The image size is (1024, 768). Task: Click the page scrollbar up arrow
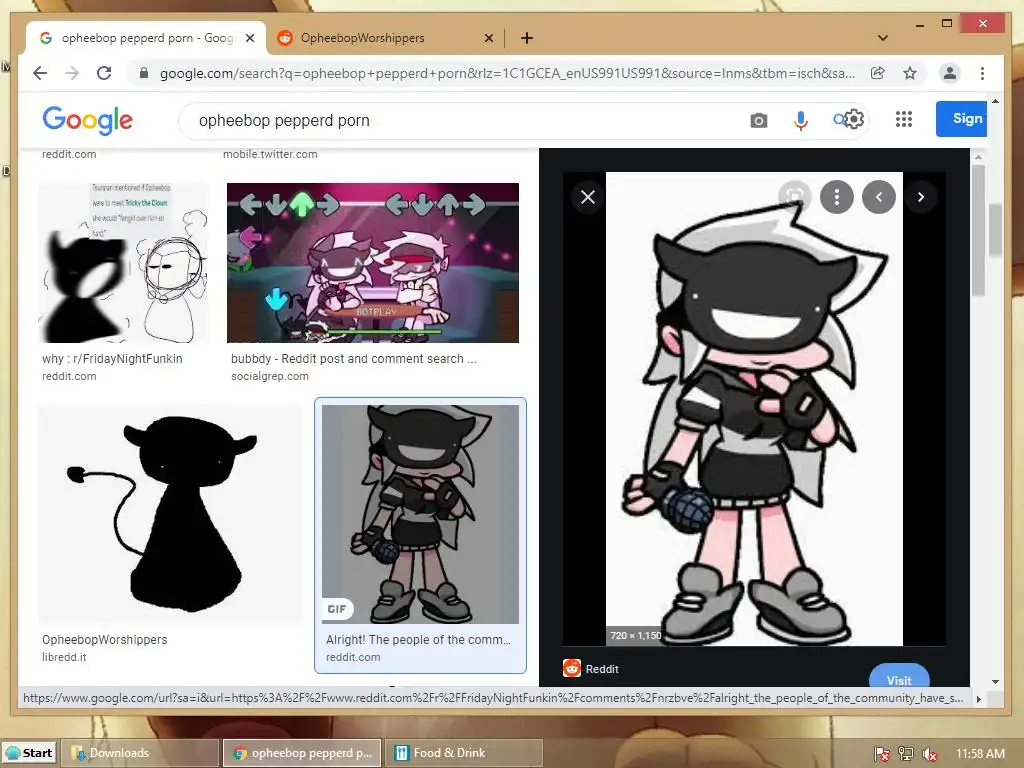click(995, 101)
